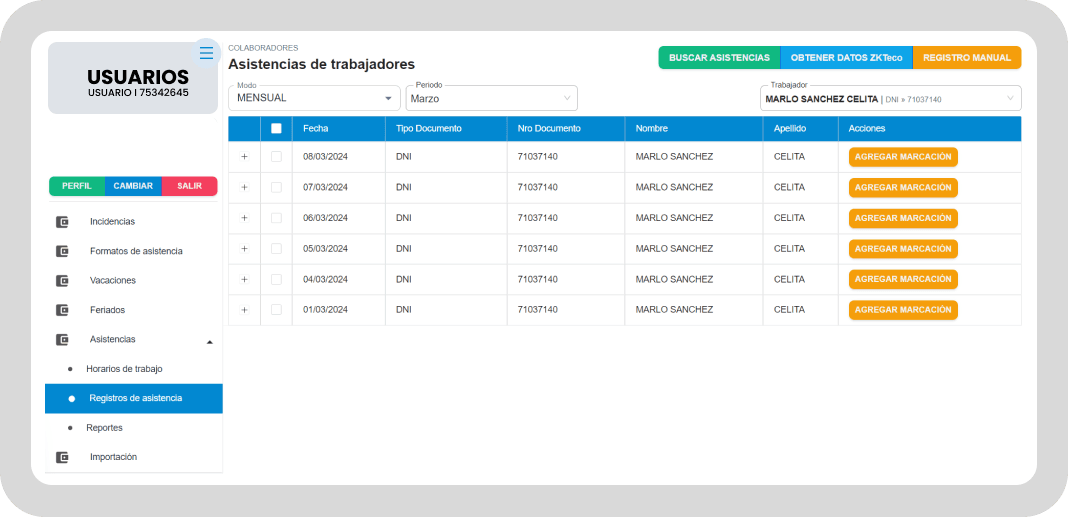Open Formatos de asistencia menu item

pos(136,251)
